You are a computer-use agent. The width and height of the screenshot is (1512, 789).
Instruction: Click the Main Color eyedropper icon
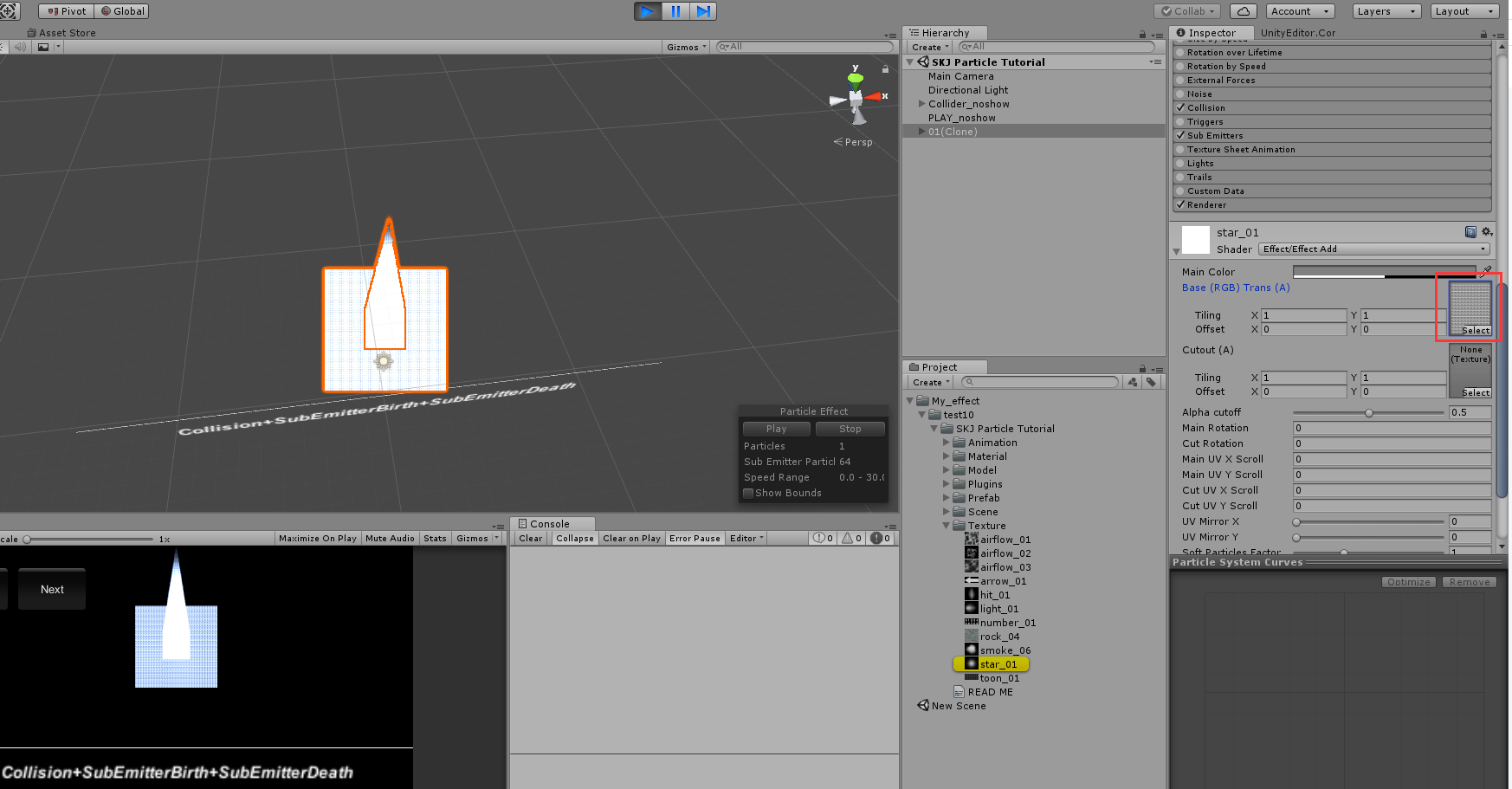pyautogui.click(x=1486, y=271)
